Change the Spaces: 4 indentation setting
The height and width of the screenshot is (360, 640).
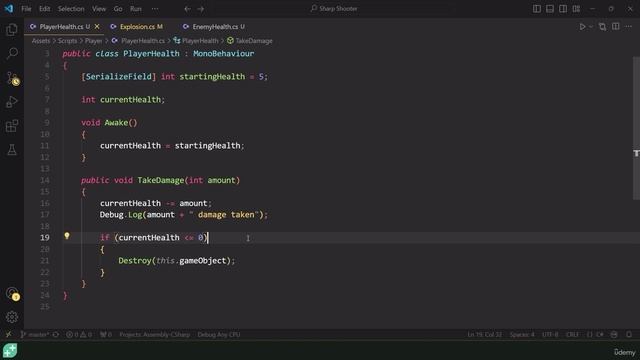pos(522,334)
